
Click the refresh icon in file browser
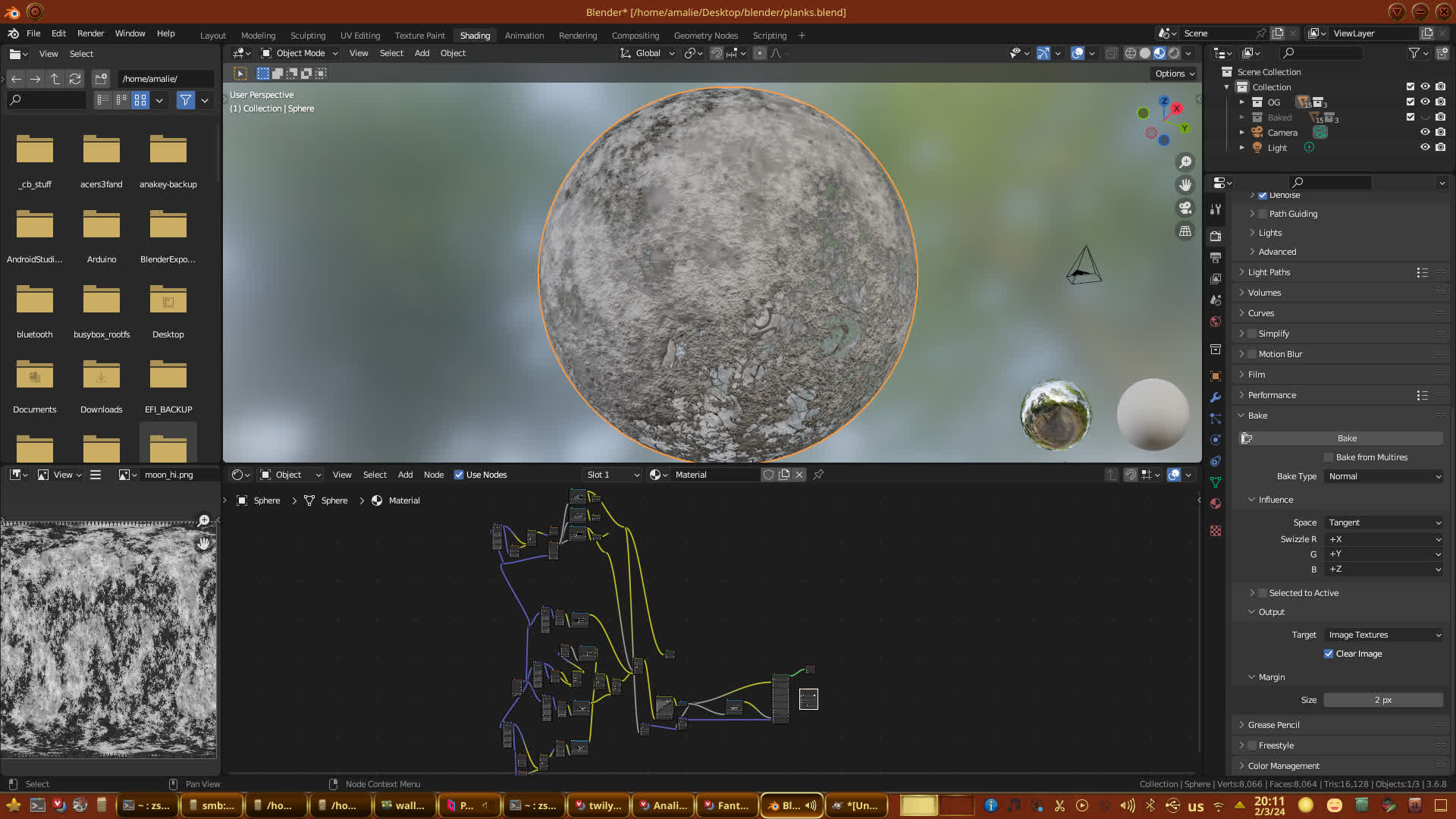pyautogui.click(x=75, y=79)
